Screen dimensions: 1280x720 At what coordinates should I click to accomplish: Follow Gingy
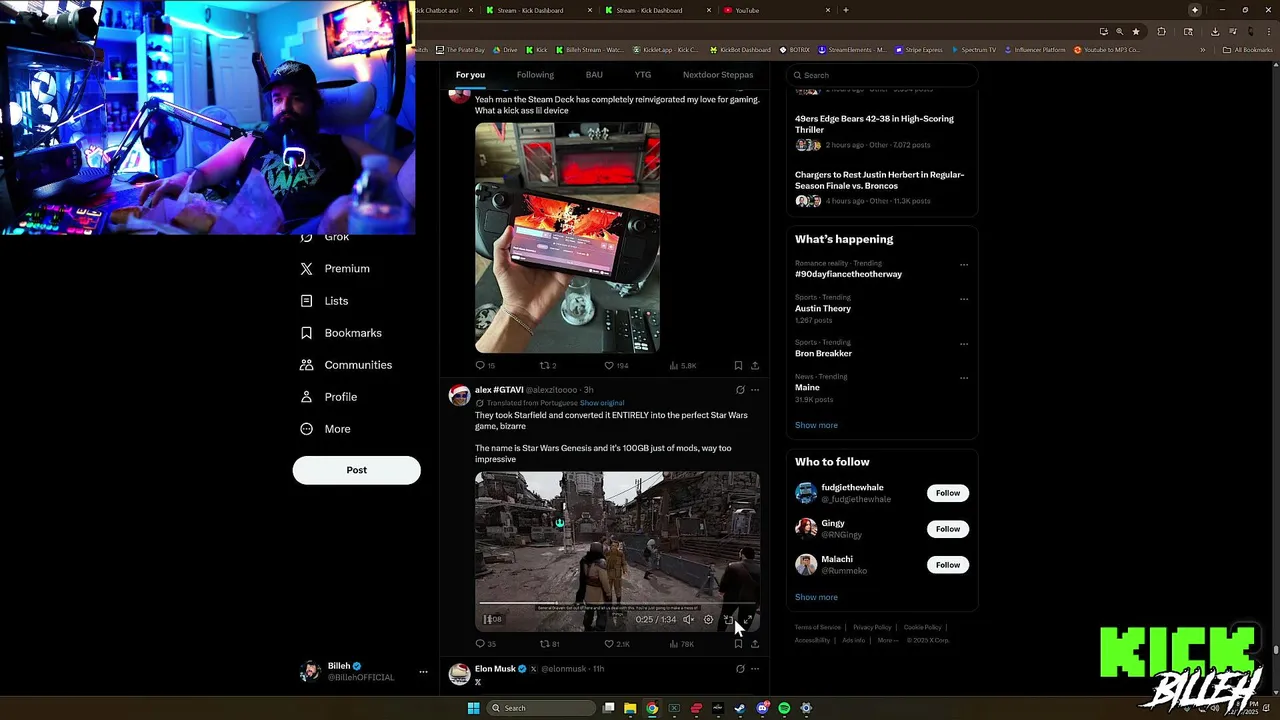[948, 529]
